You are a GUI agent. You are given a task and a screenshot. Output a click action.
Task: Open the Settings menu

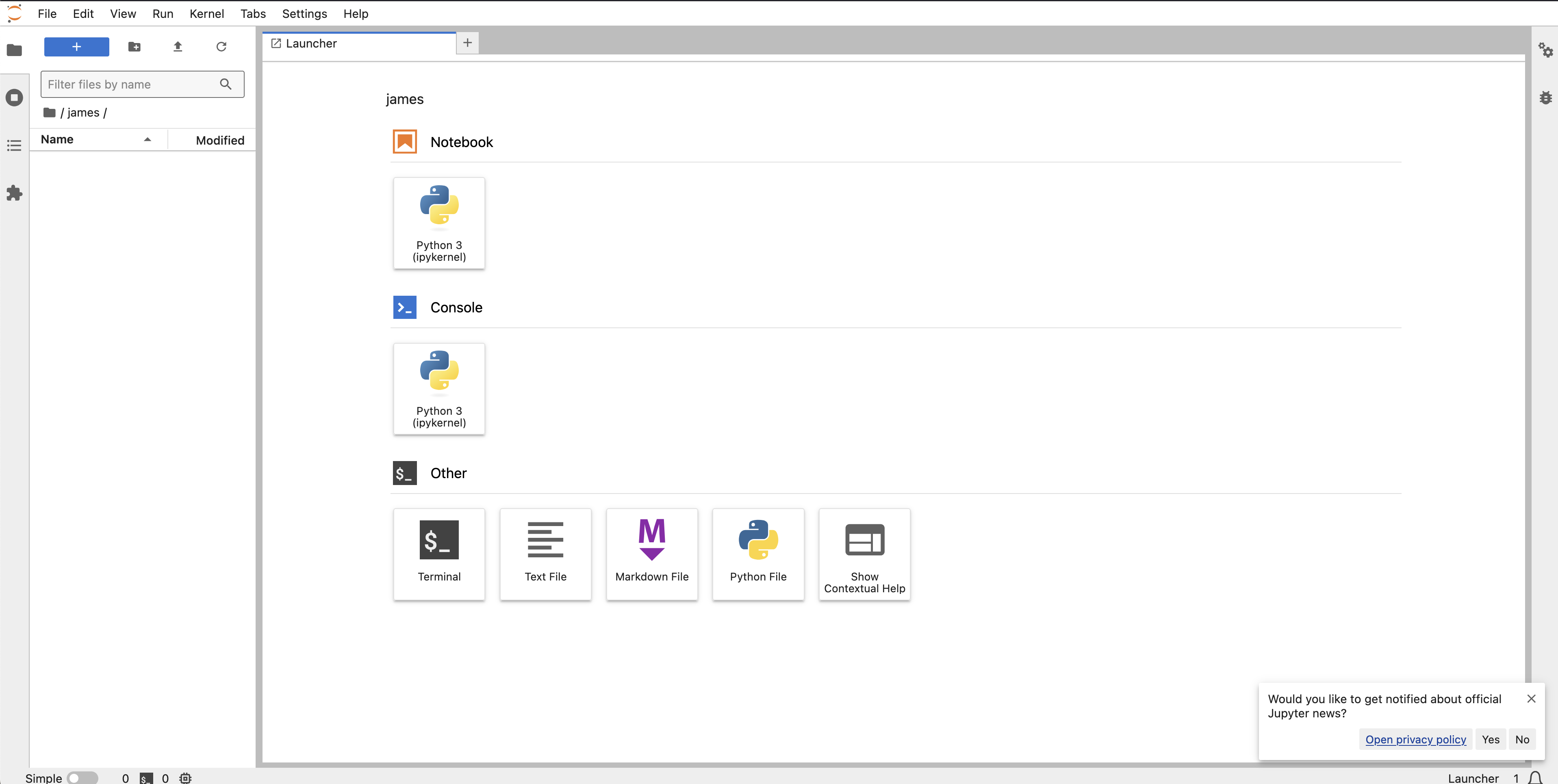click(x=304, y=13)
